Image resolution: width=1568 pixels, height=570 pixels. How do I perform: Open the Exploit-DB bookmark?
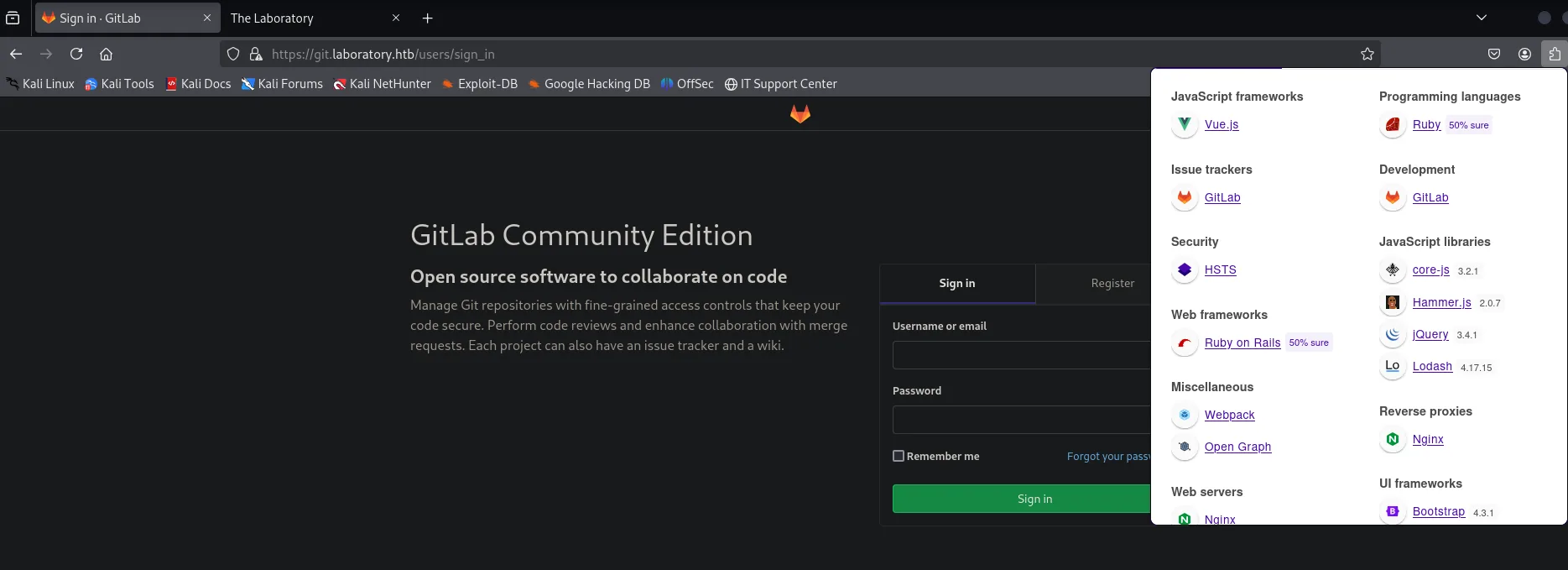(x=480, y=84)
